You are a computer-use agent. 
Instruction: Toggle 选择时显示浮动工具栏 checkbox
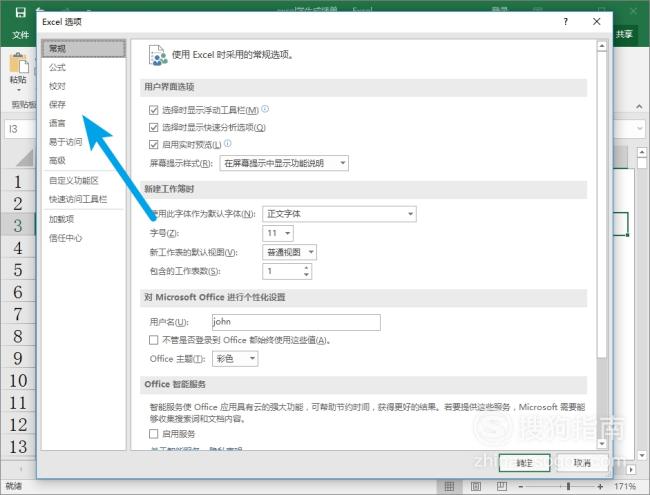pos(153,110)
